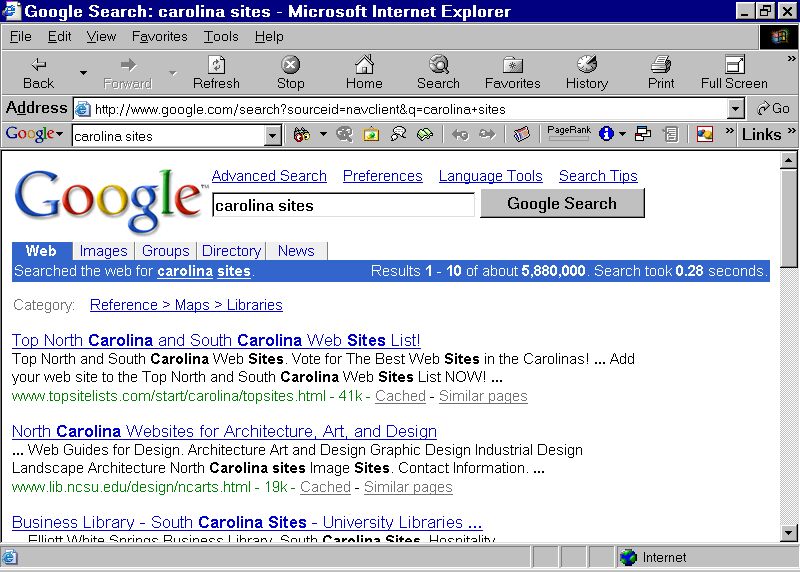Open the IE Search pane icon
The height and width of the screenshot is (572, 800).
tap(438, 73)
